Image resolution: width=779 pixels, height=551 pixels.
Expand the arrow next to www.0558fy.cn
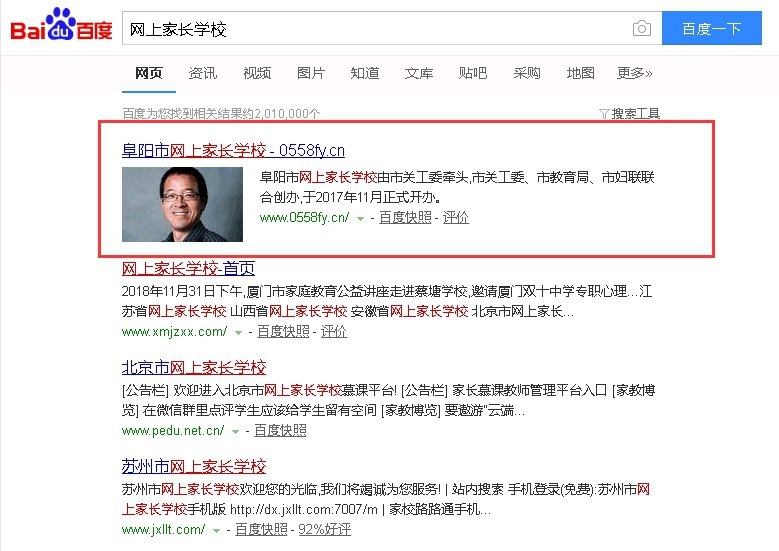coord(361,219)
